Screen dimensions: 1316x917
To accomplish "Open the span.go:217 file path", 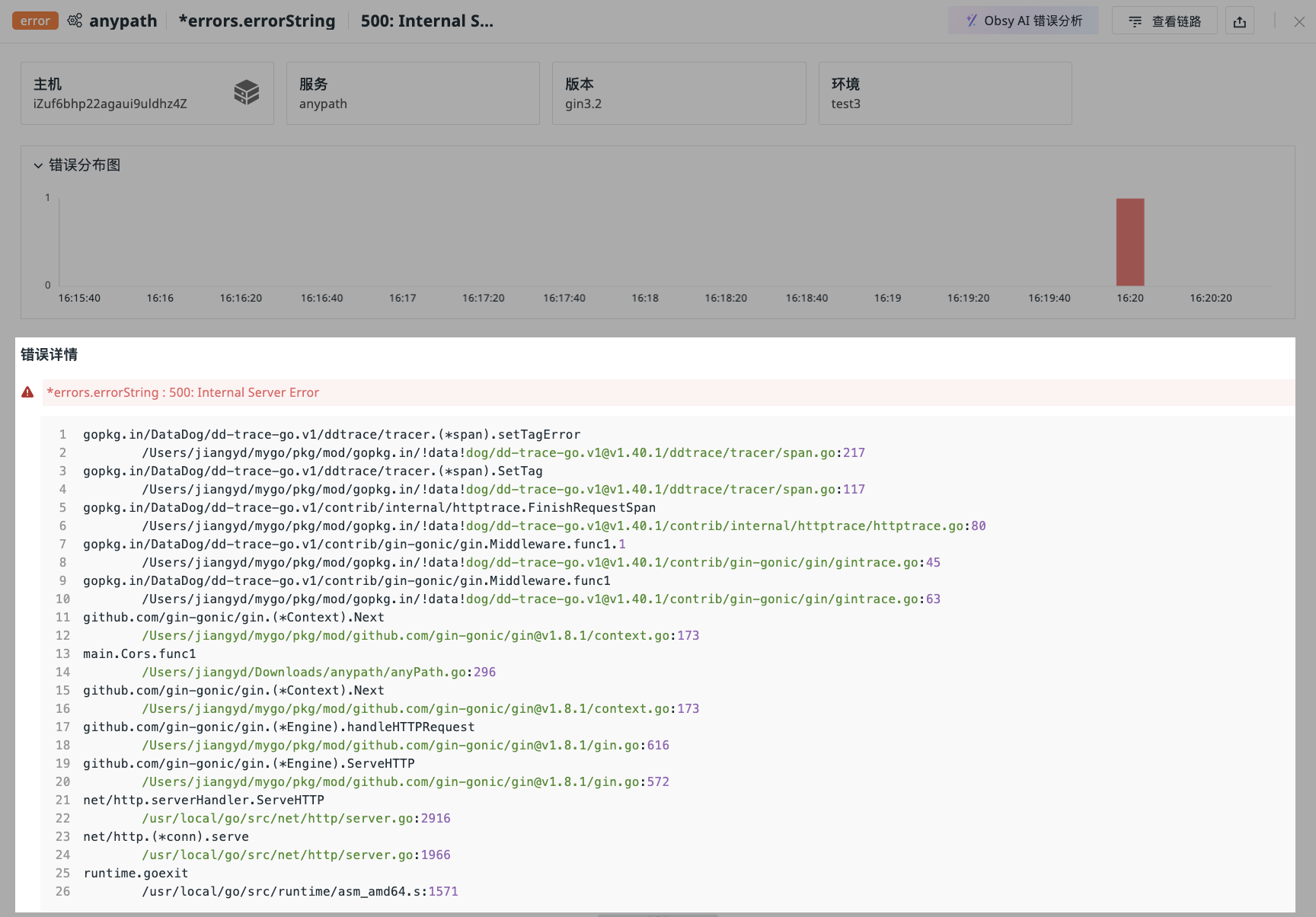I will pos(503,452).
